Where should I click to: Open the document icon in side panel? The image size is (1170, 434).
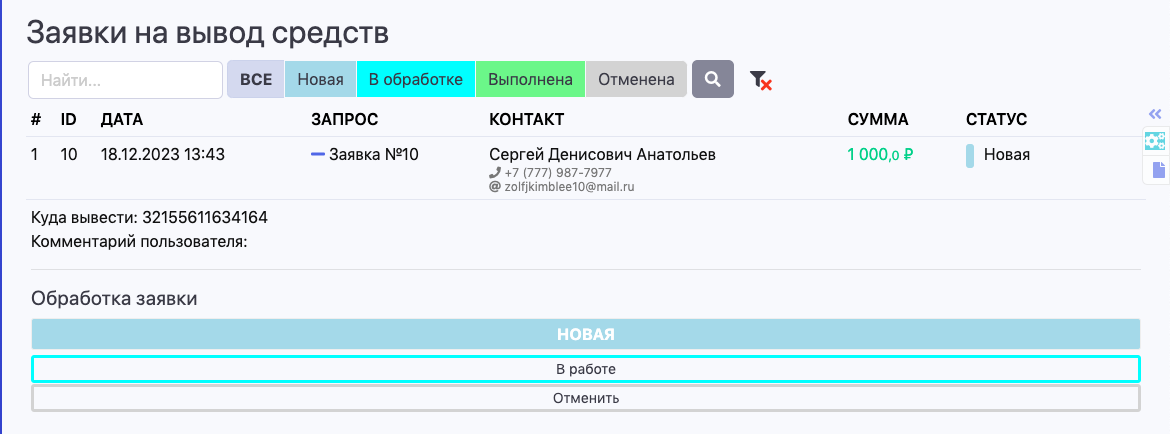click(1158, 170)
